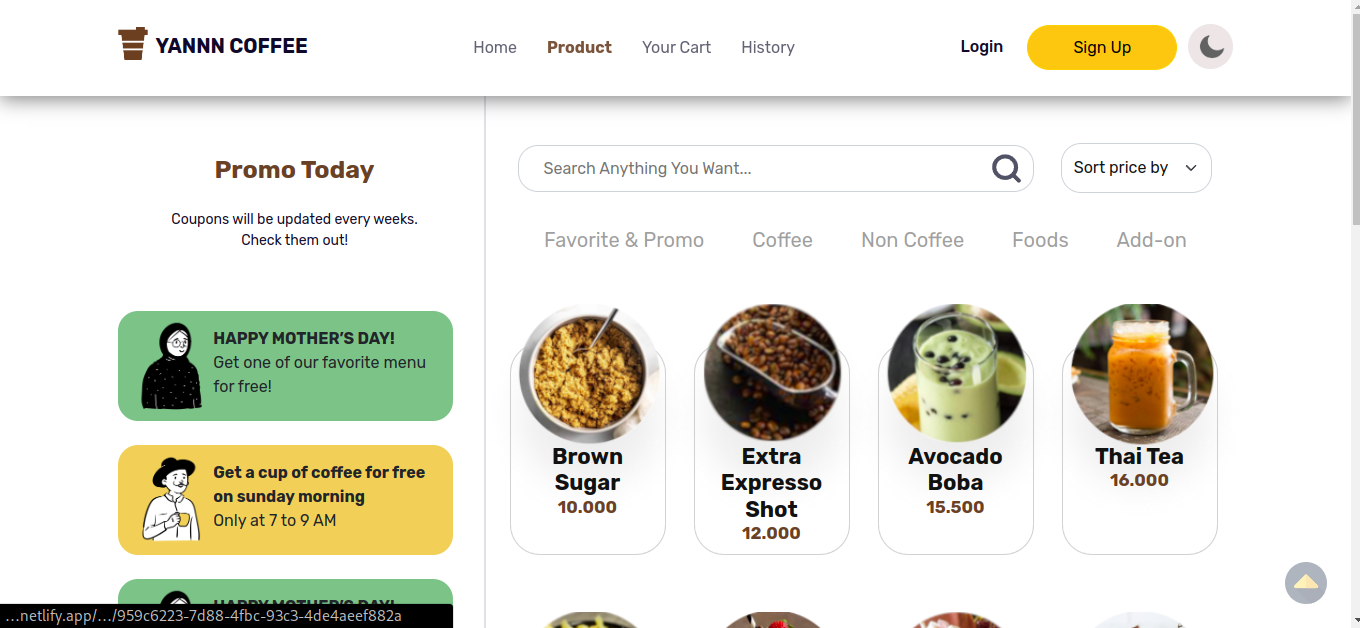The height and width of the screenshot is (628, 1360).
Task: Click the Sign Up button
Action: (x=1101, y=47)
